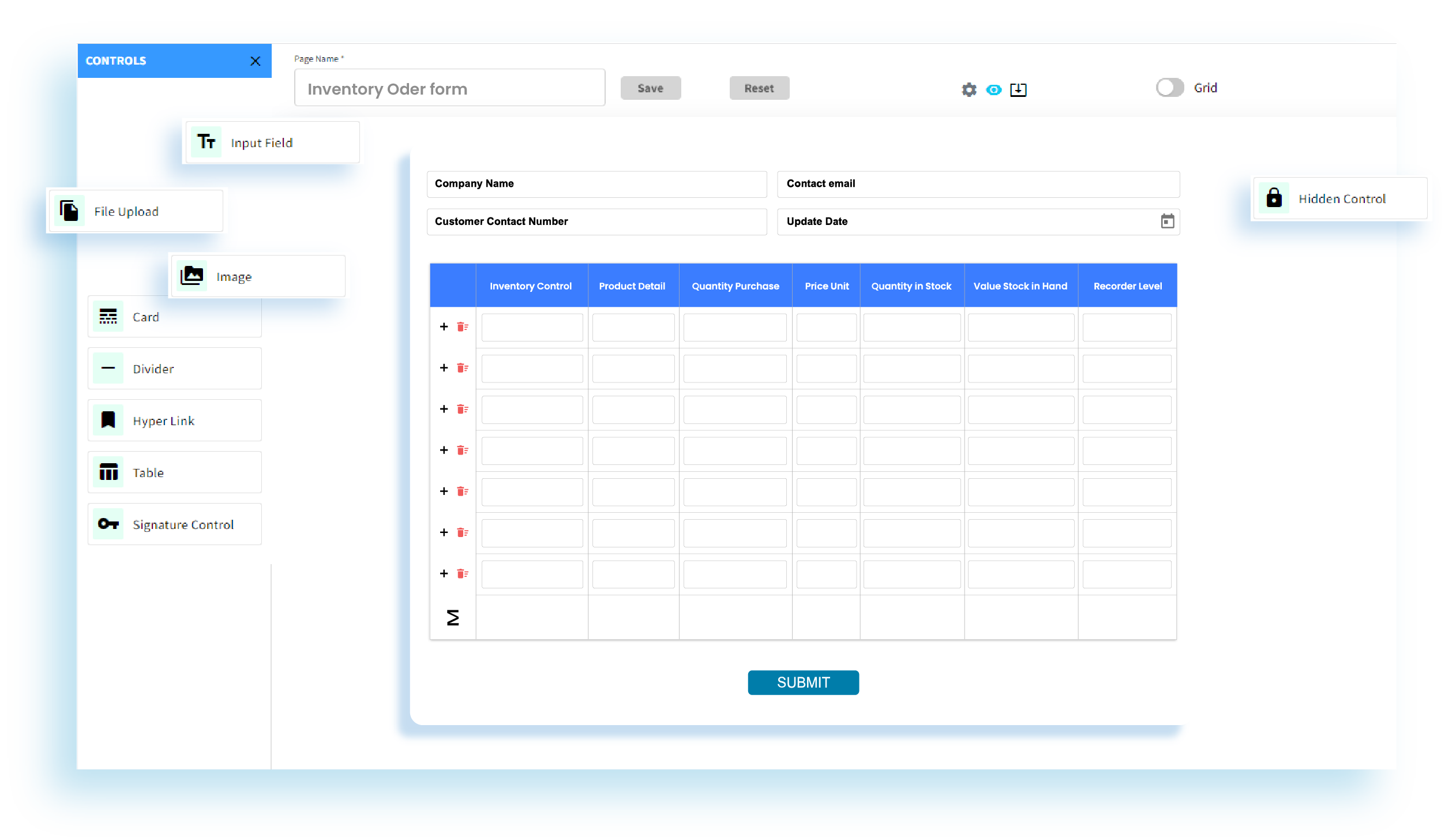The width and height of the screenshot is (1456, 837).
Task: Select the Signature Control key icon
Action: pyautogui.click(x=108, y=524)
